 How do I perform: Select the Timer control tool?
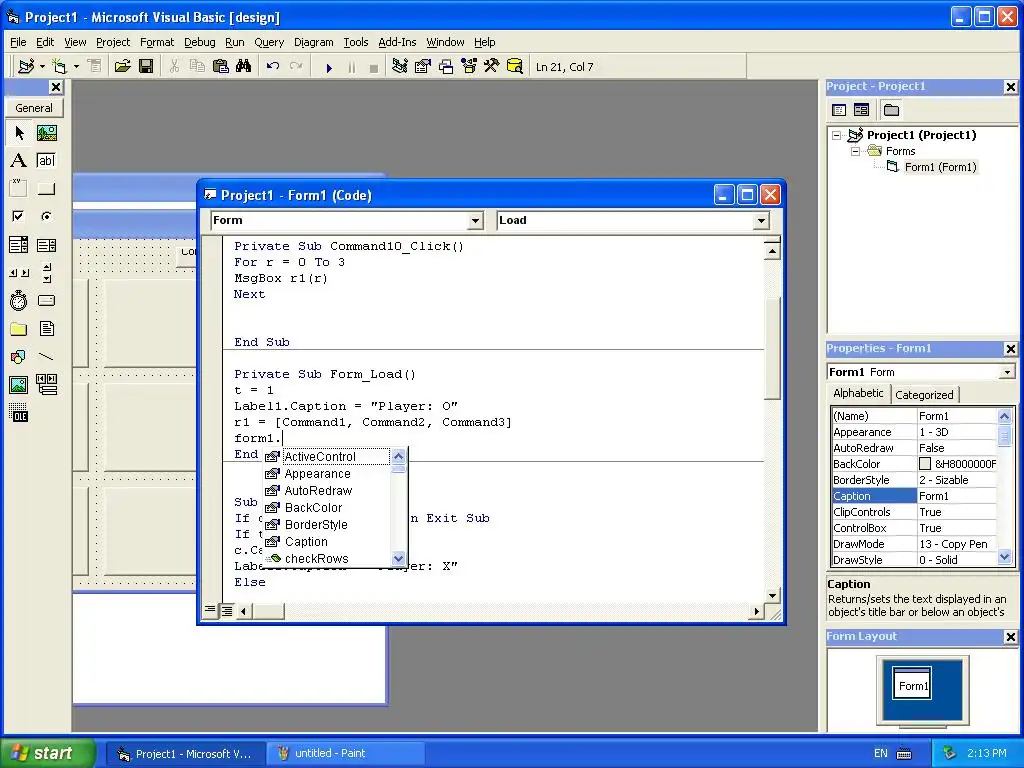(18, 300)
